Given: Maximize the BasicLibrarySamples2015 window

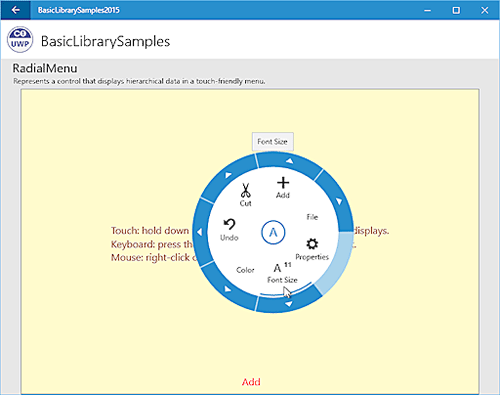Looking at the screenshot, I should pos(456,10).
